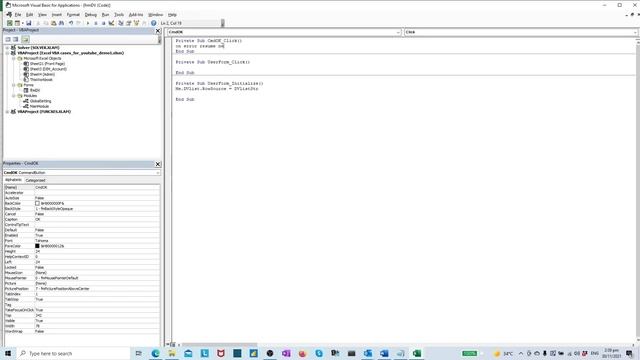Viewport: 640px width, 360px height.
Task: Click the Insert UserForm toolbar icon
Action: 17,23
